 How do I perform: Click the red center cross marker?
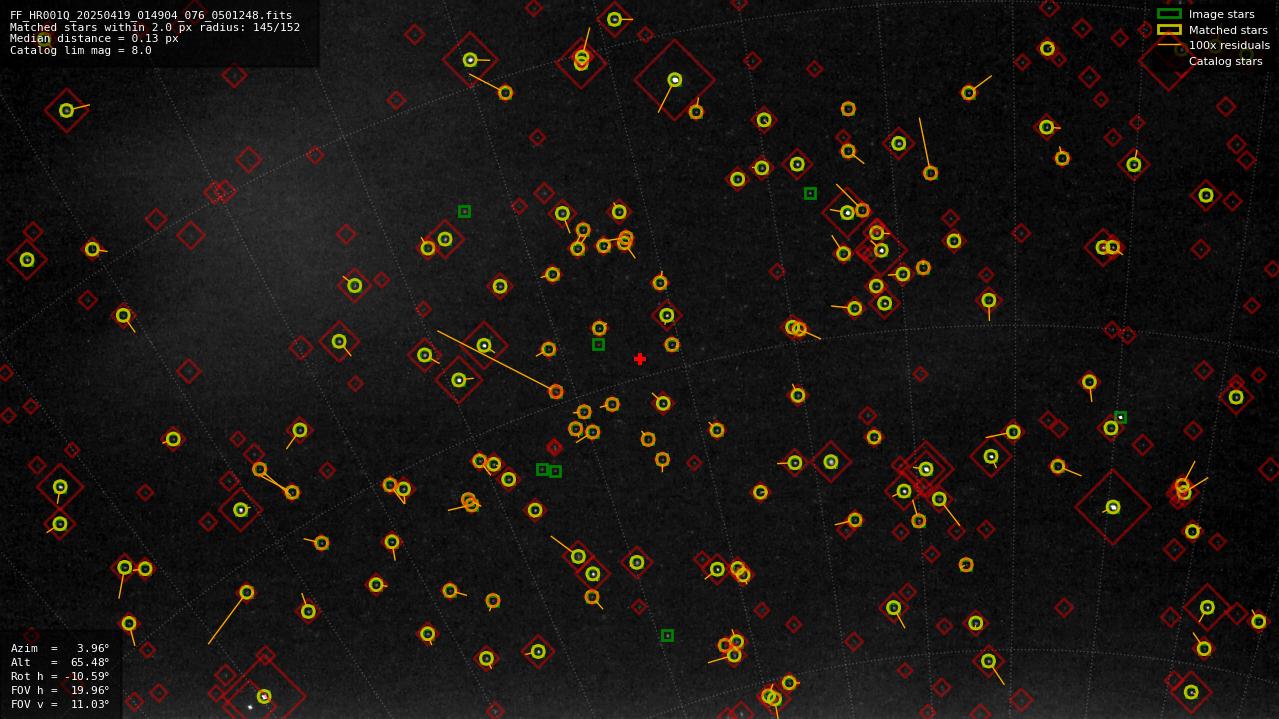[x=640, y=359]
